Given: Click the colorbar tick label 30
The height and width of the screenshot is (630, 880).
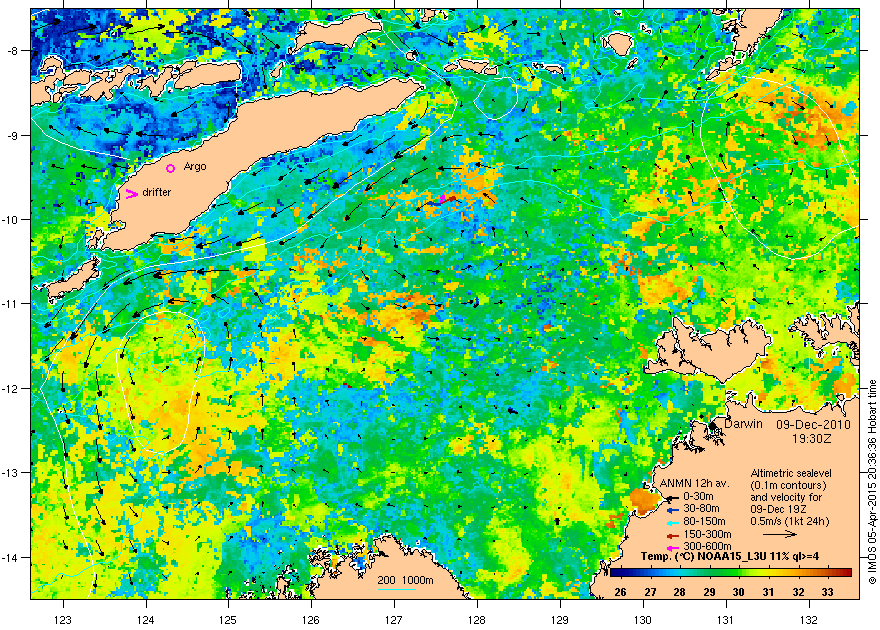Looking at the screenshot, I should 738,592.
